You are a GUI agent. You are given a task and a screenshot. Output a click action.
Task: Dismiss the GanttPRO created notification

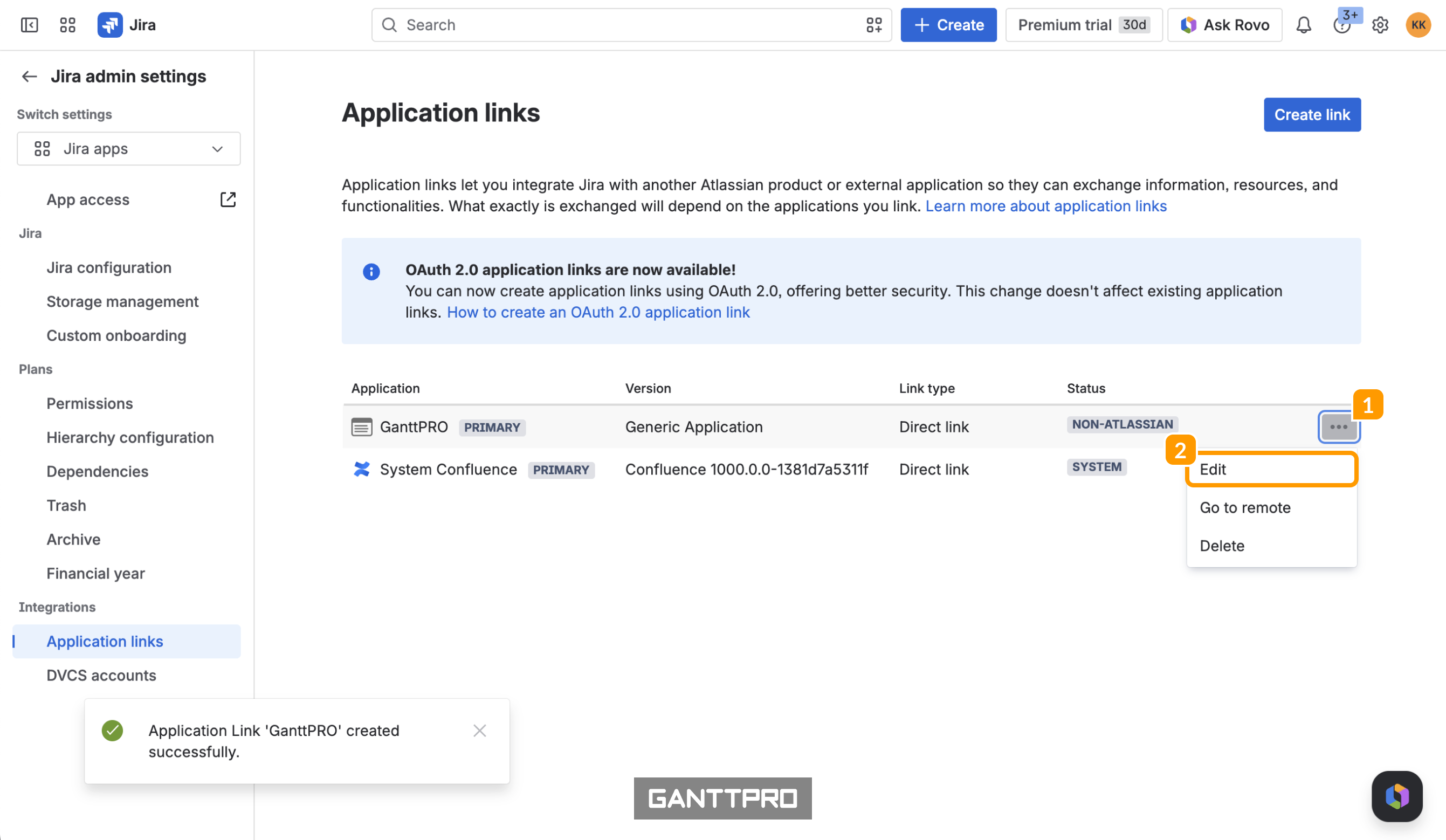point(480,731)
